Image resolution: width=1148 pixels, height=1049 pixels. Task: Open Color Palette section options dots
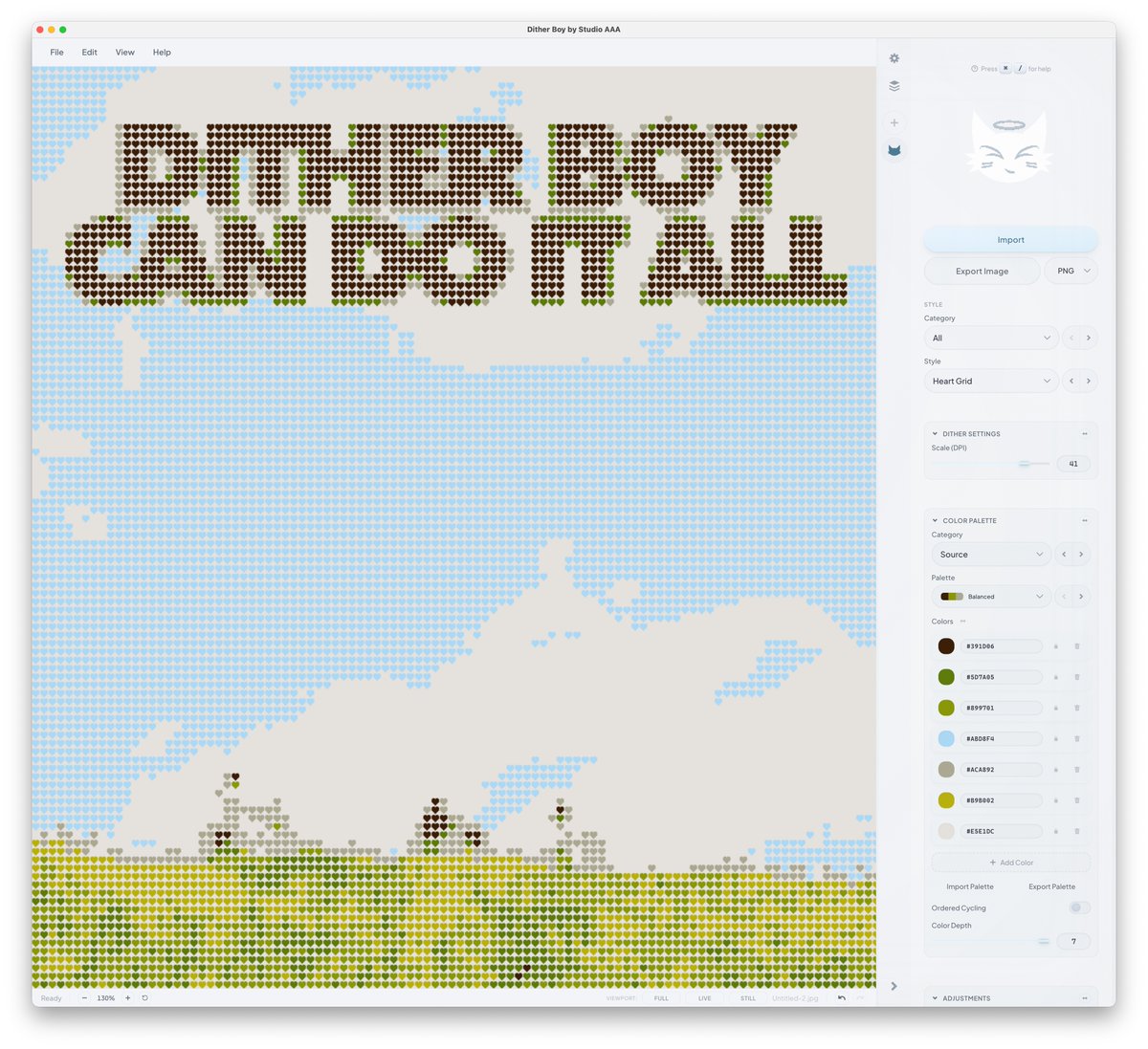click(x=1085, y=521)
